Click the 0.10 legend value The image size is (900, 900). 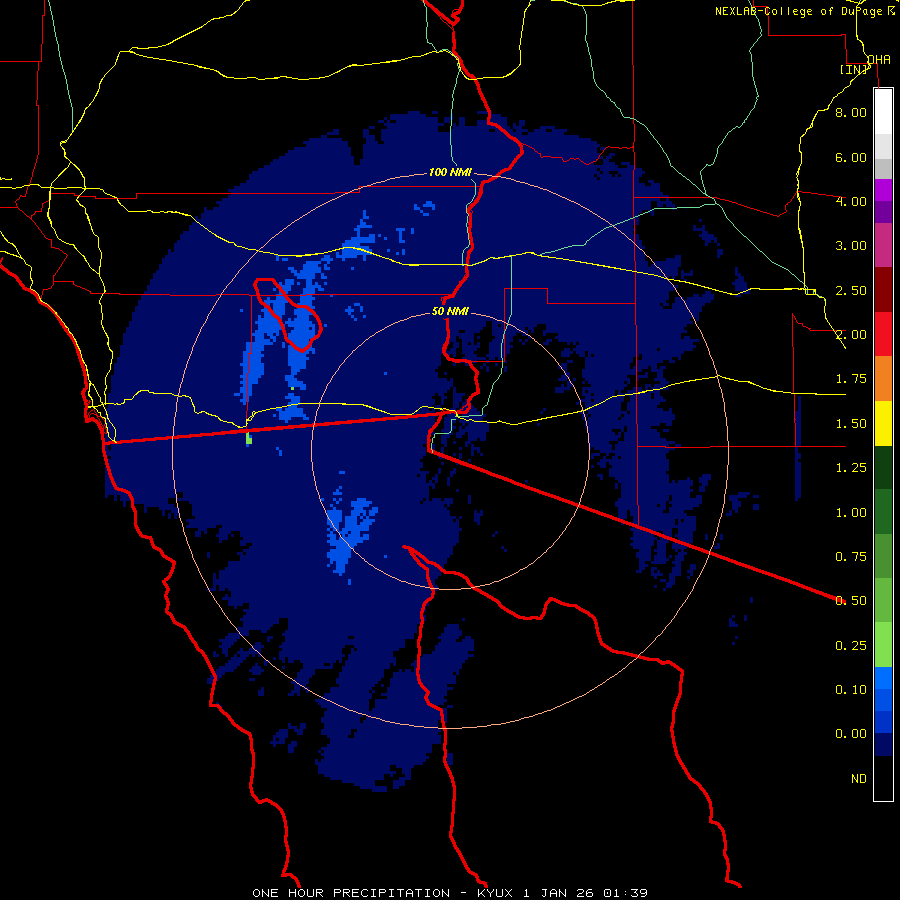click(x=851, y=690)
